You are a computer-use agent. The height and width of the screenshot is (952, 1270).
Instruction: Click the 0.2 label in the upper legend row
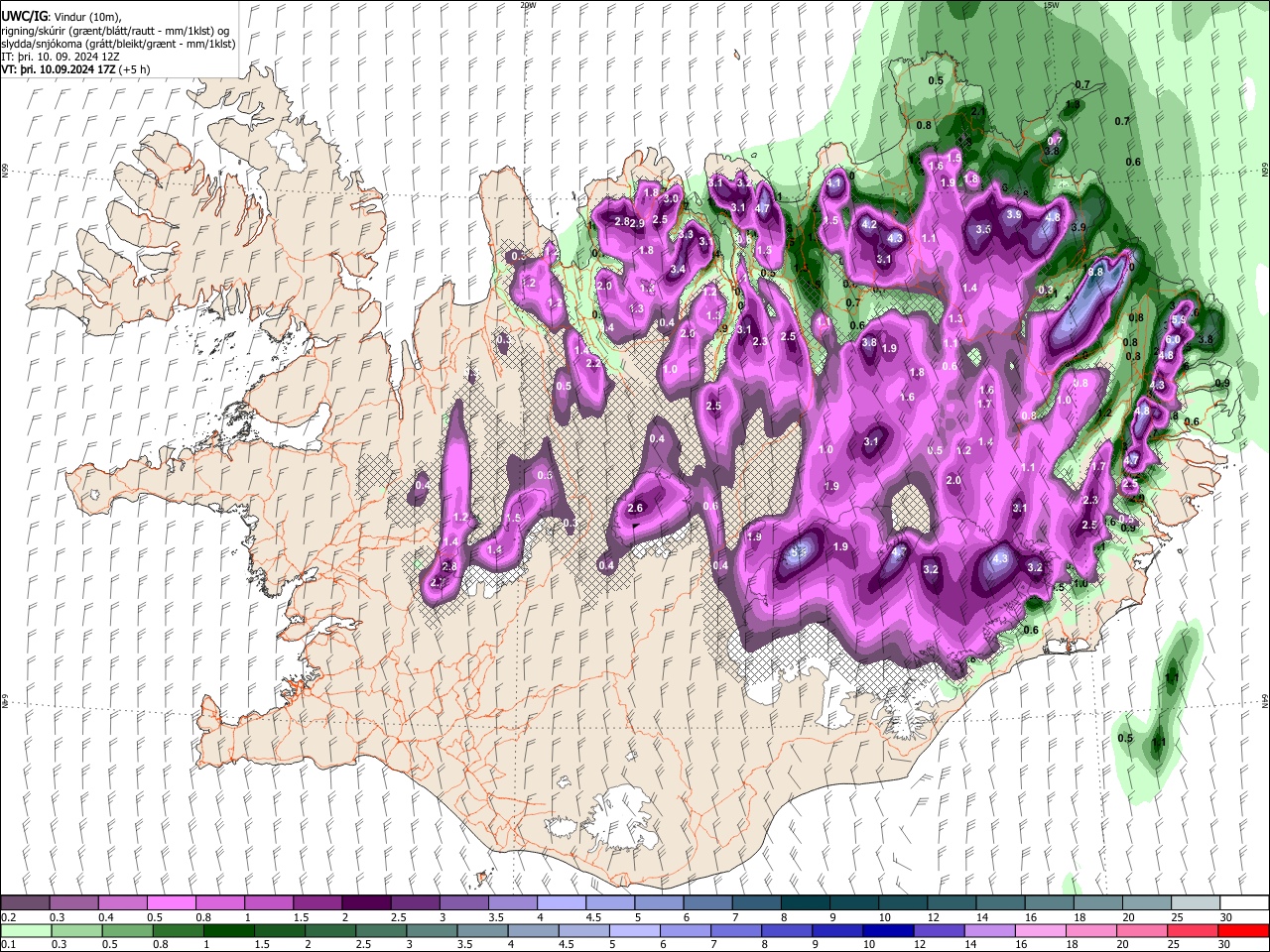[x=8, y=917]
